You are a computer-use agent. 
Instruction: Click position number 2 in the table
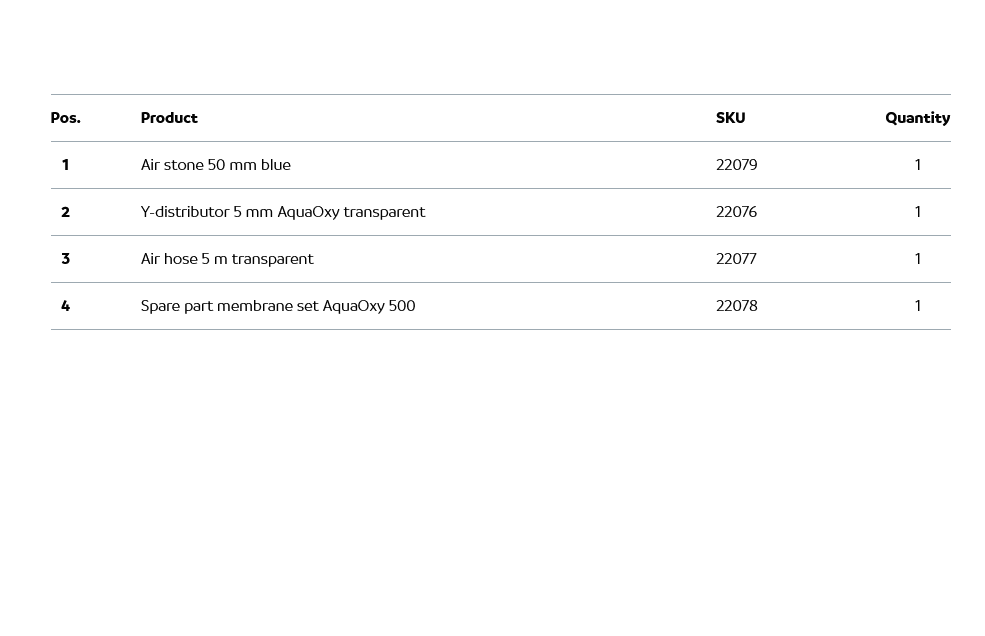(x=65, y=212)
